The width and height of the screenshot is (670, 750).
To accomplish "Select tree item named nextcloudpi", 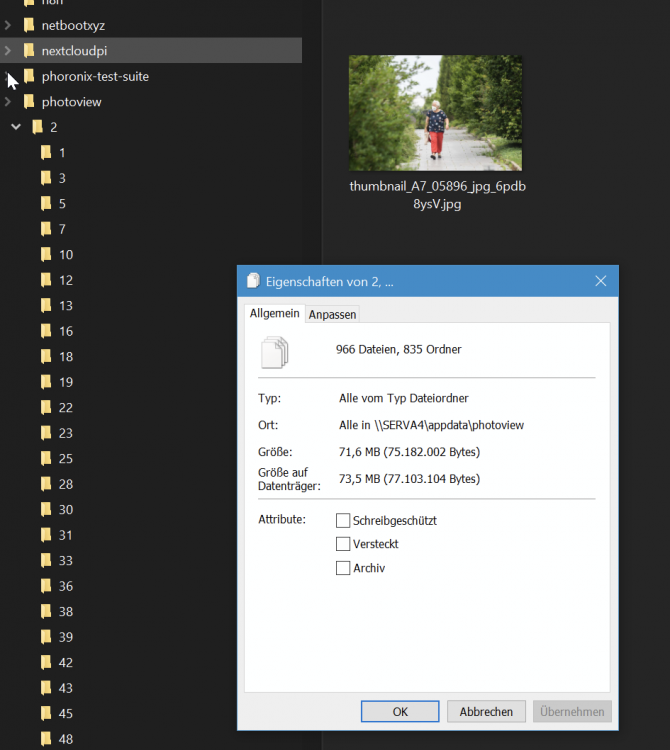I will tap(151, 50).
